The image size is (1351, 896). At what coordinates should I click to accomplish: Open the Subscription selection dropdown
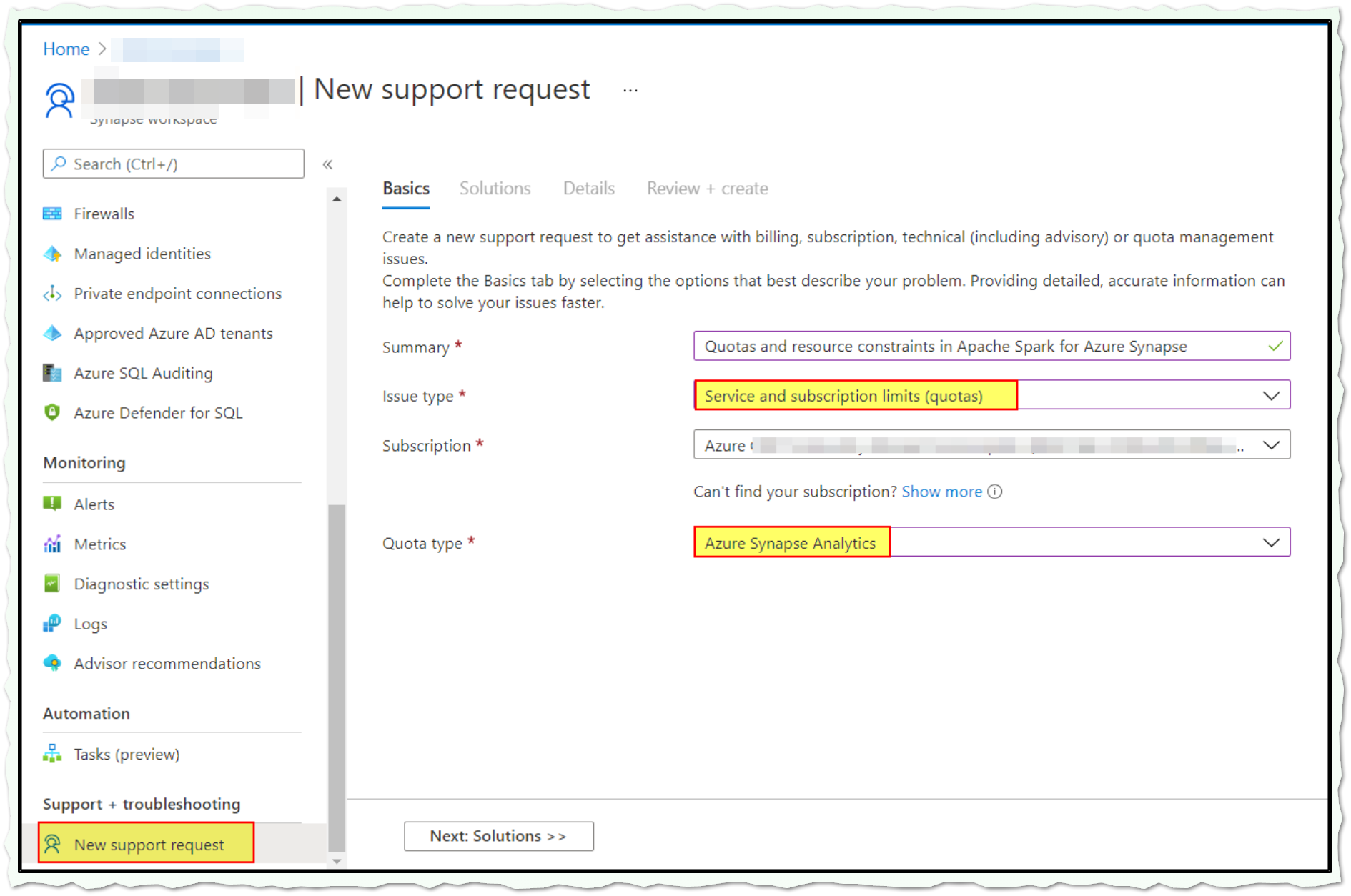click(1271, 444)
